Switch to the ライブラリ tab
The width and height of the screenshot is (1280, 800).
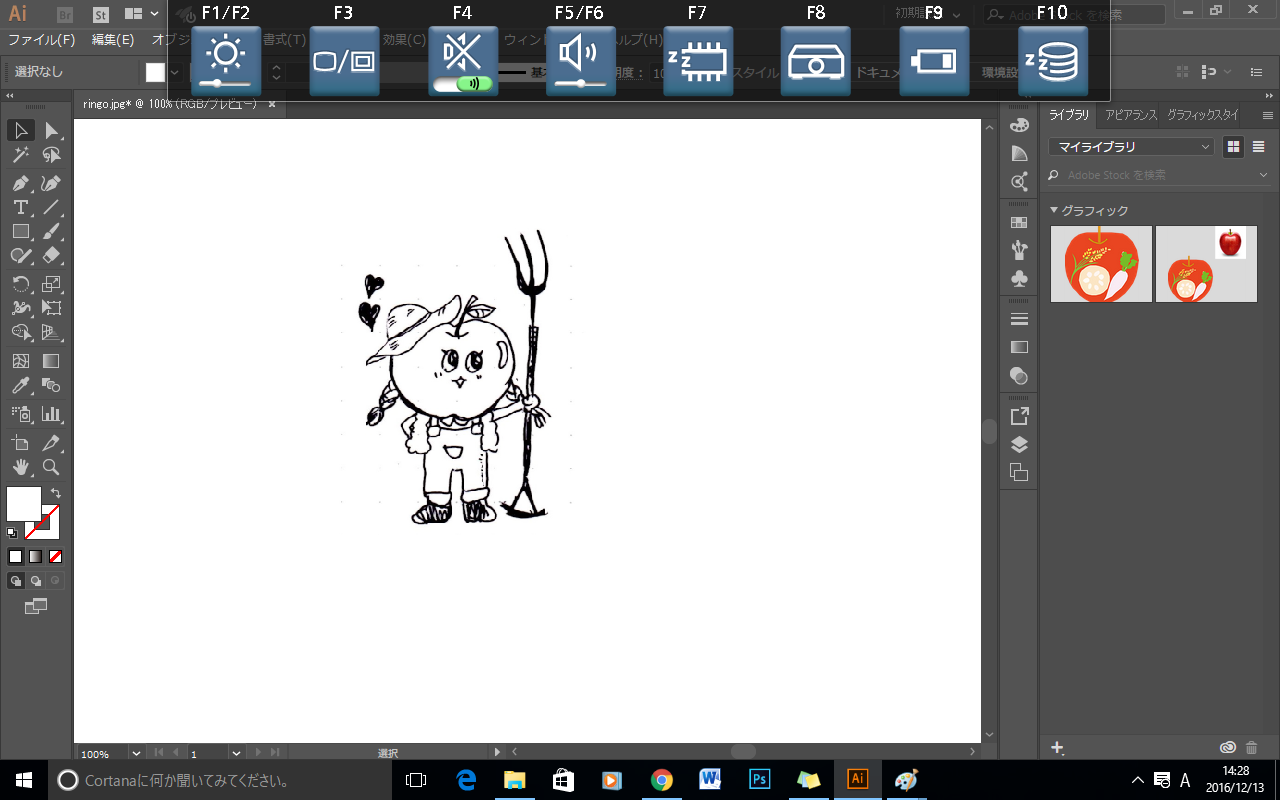[x=1068, y=115]
